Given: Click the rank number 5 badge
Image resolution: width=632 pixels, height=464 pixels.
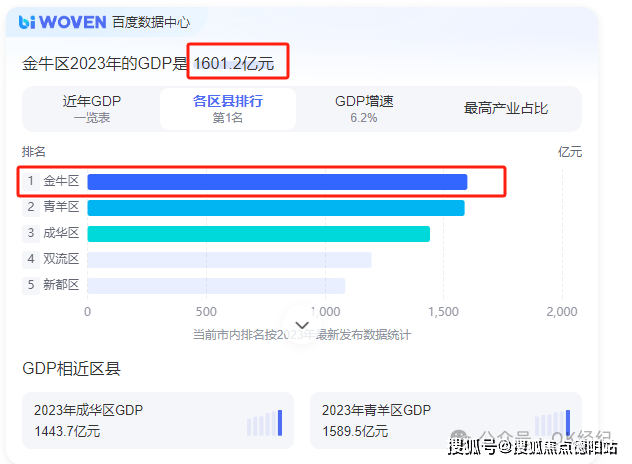Looking at the screenshot, I should coord(31,285).
